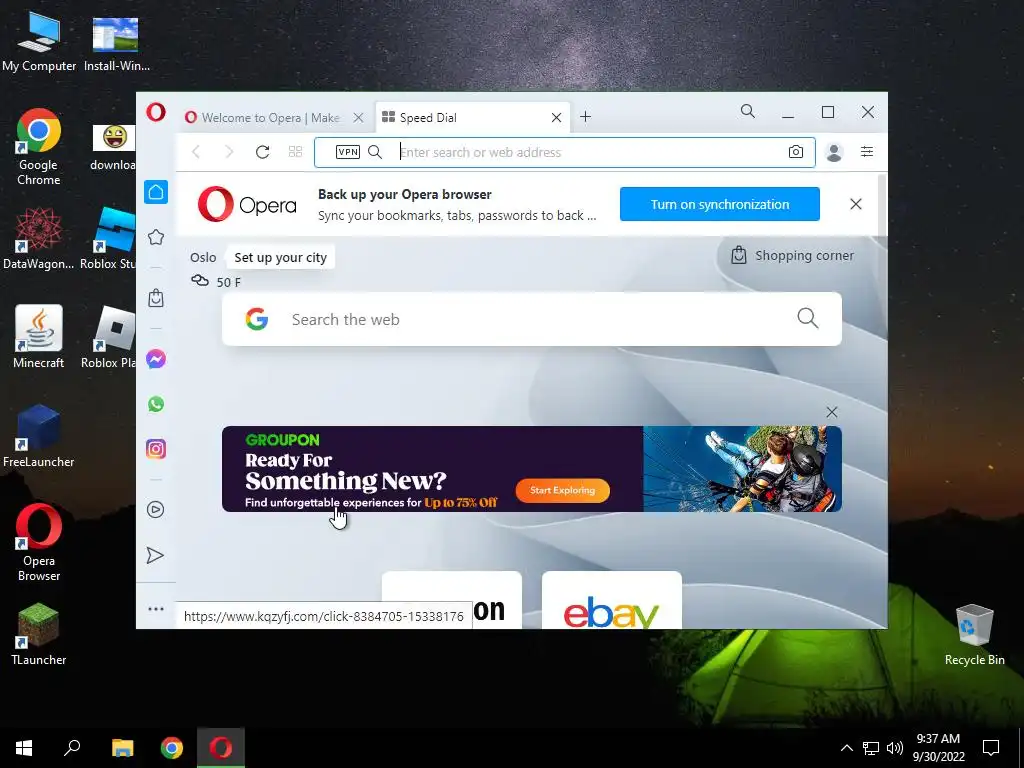Open the notification center icon
The height and width of the screenshot is (768, 1024).
pos(991,748)
